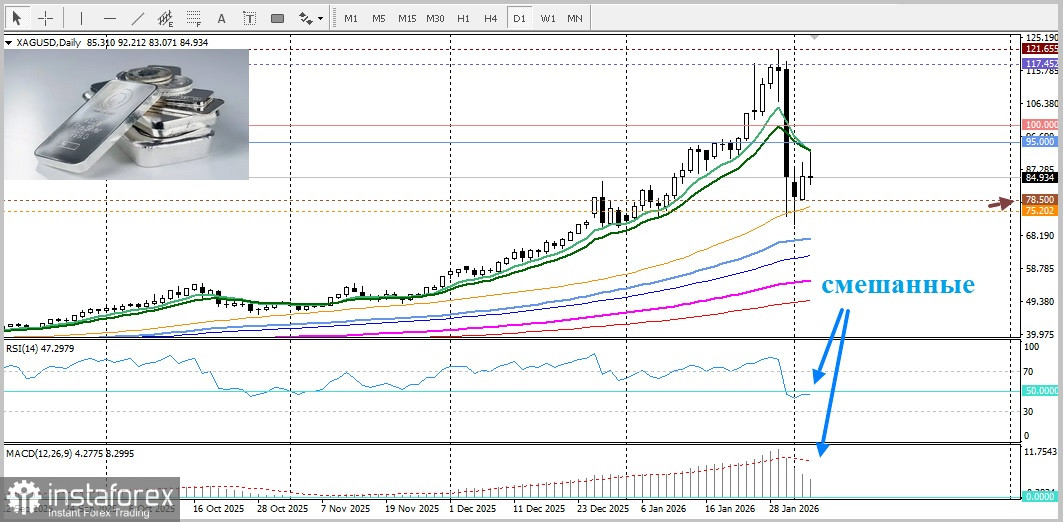Screen dimensions: 1063x522
Task: Select the trendline drawing tool
Action: point(138,18)
